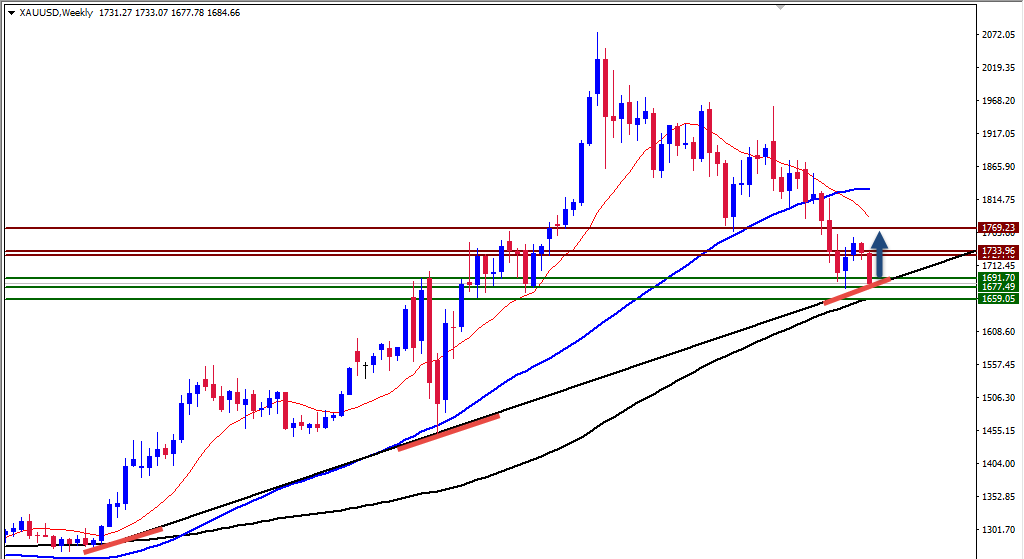Click the 1712.45 price scale label

999,266
